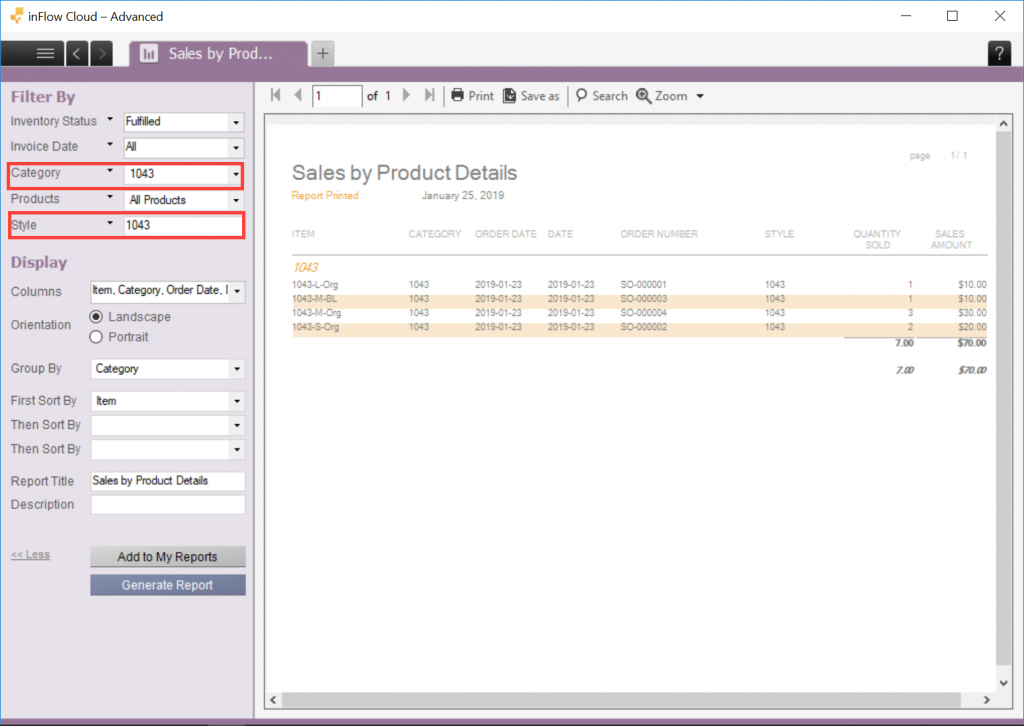Go forward with the right arrow navigation button

pos(101,54)
